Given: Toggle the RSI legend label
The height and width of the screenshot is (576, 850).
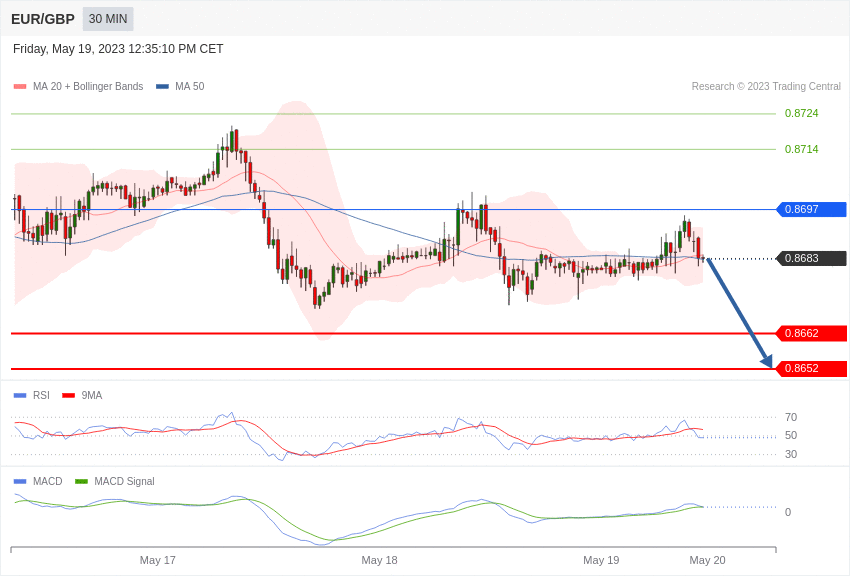Looking at the screenshot, I should [x=41, y=396].
